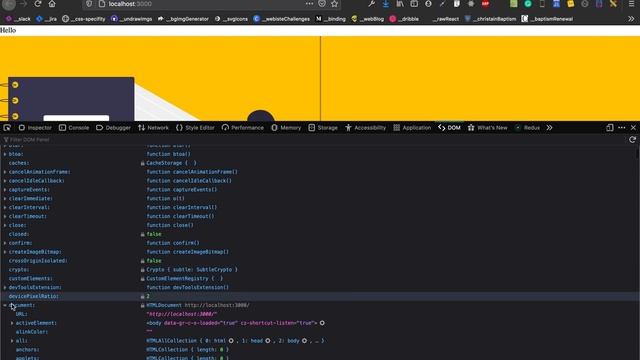The image size is (640, 360).
Task: Open the Library icon in the browser toolbar
Action: (x=400, y=4)
